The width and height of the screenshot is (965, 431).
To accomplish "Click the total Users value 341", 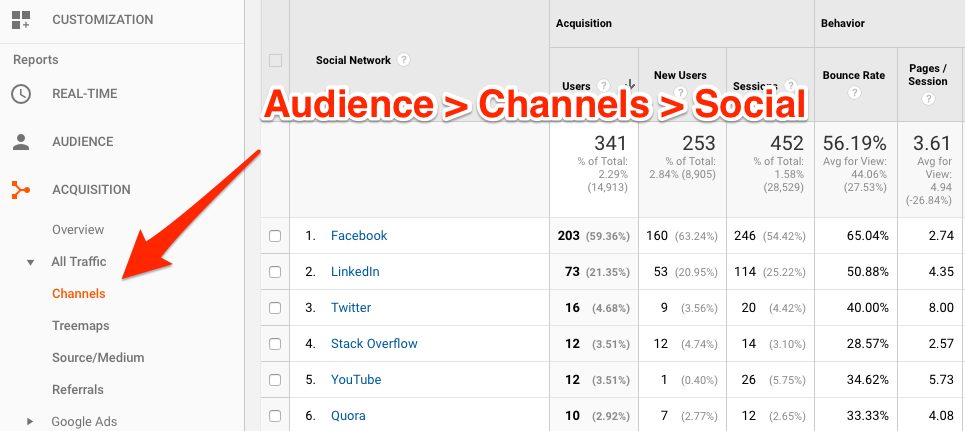I will pyautogui.click(x=610, y=143).
